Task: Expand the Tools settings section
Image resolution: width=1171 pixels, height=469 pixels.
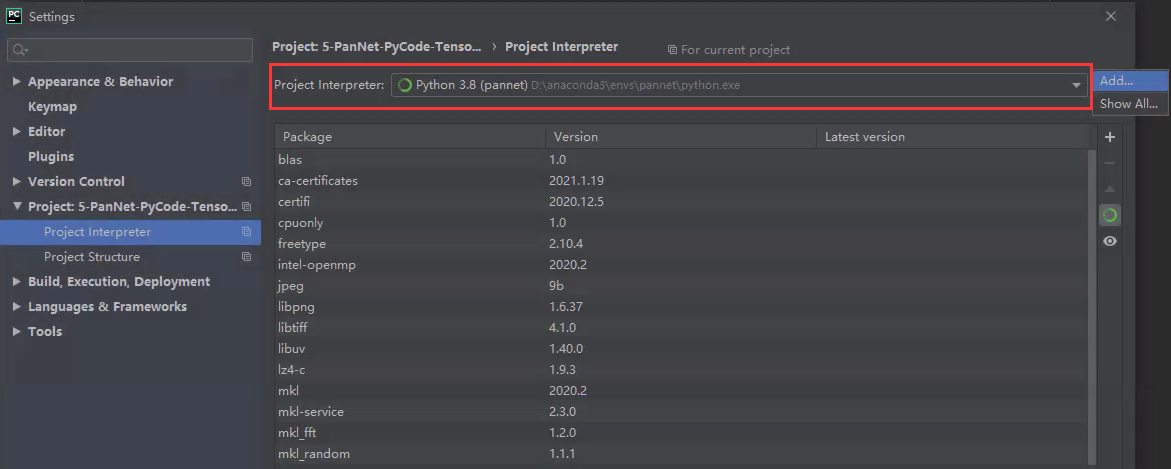Action: [x=17, y=332]
